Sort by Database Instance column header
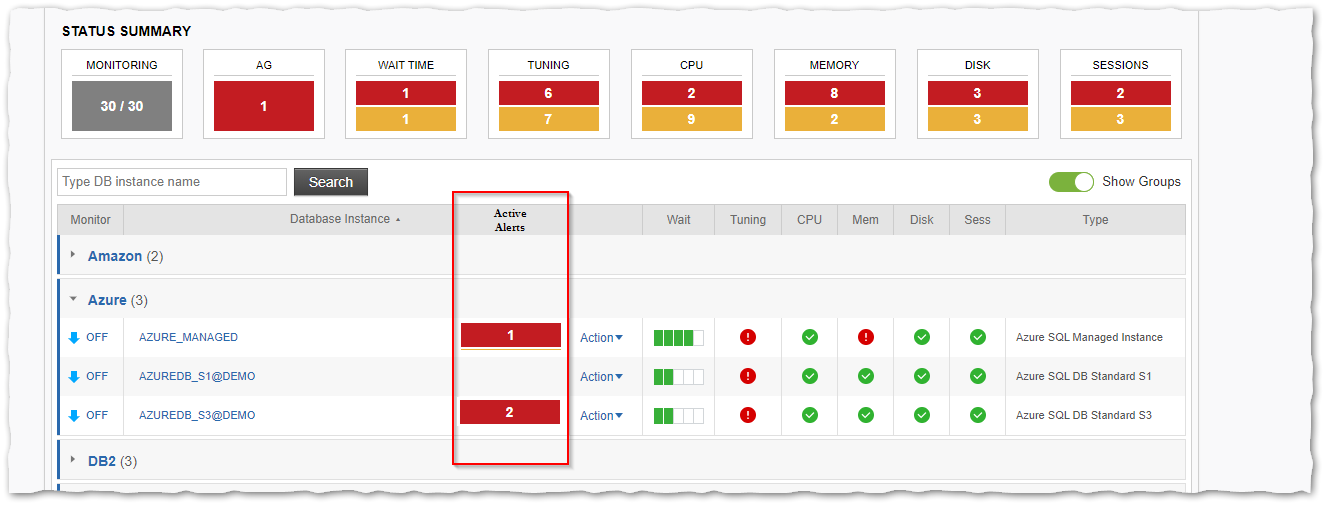The width and height of the screenshot is (1325, 505). [x=345, y=219]
